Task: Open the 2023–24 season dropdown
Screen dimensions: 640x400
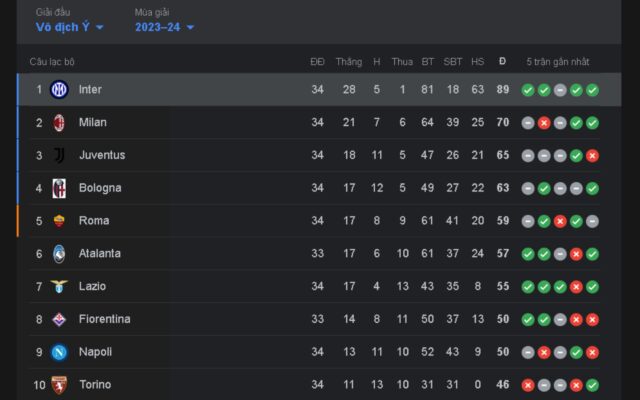Action: pos(164,27)
